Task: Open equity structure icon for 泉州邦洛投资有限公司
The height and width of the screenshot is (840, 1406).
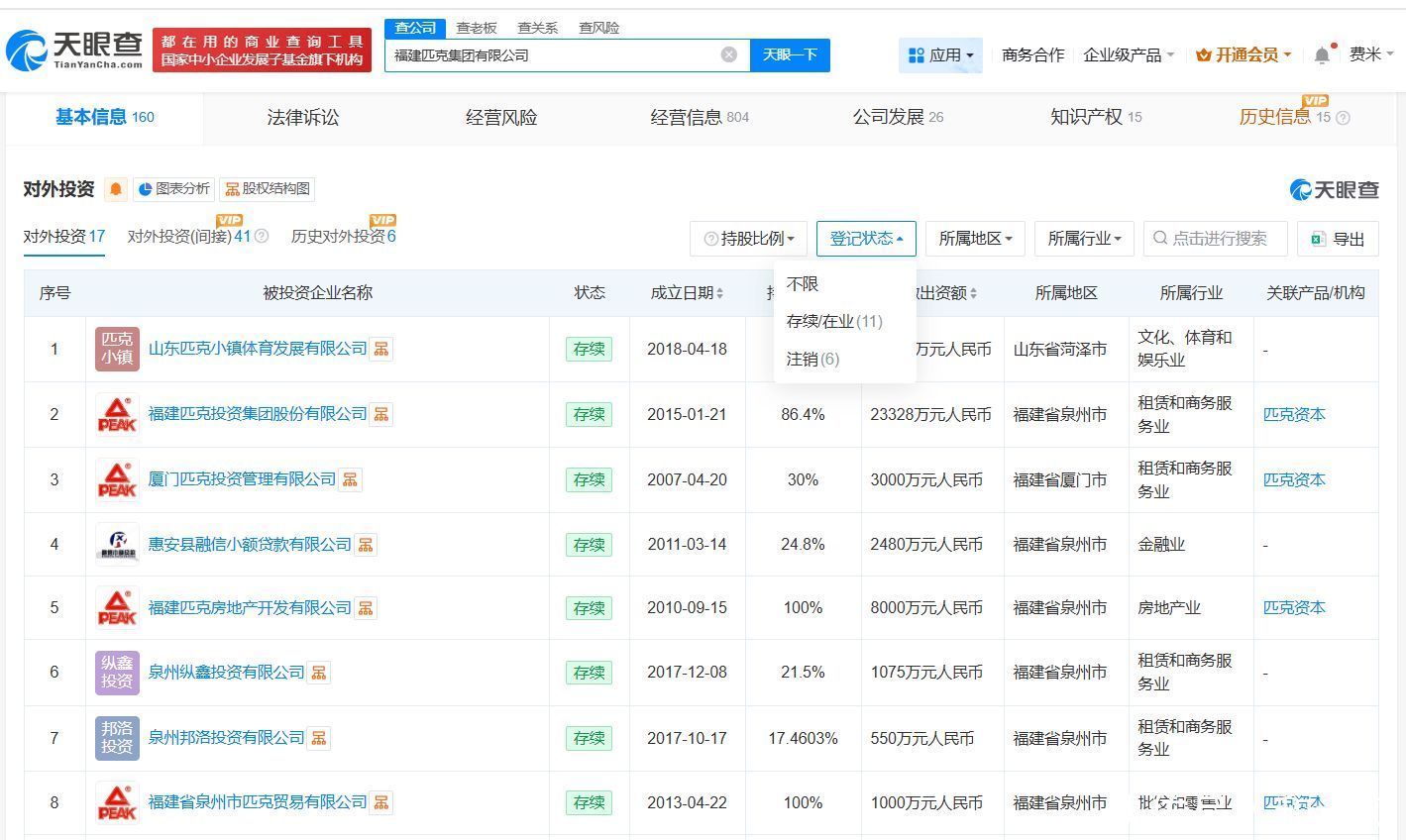Action: (x=318, y=738)
